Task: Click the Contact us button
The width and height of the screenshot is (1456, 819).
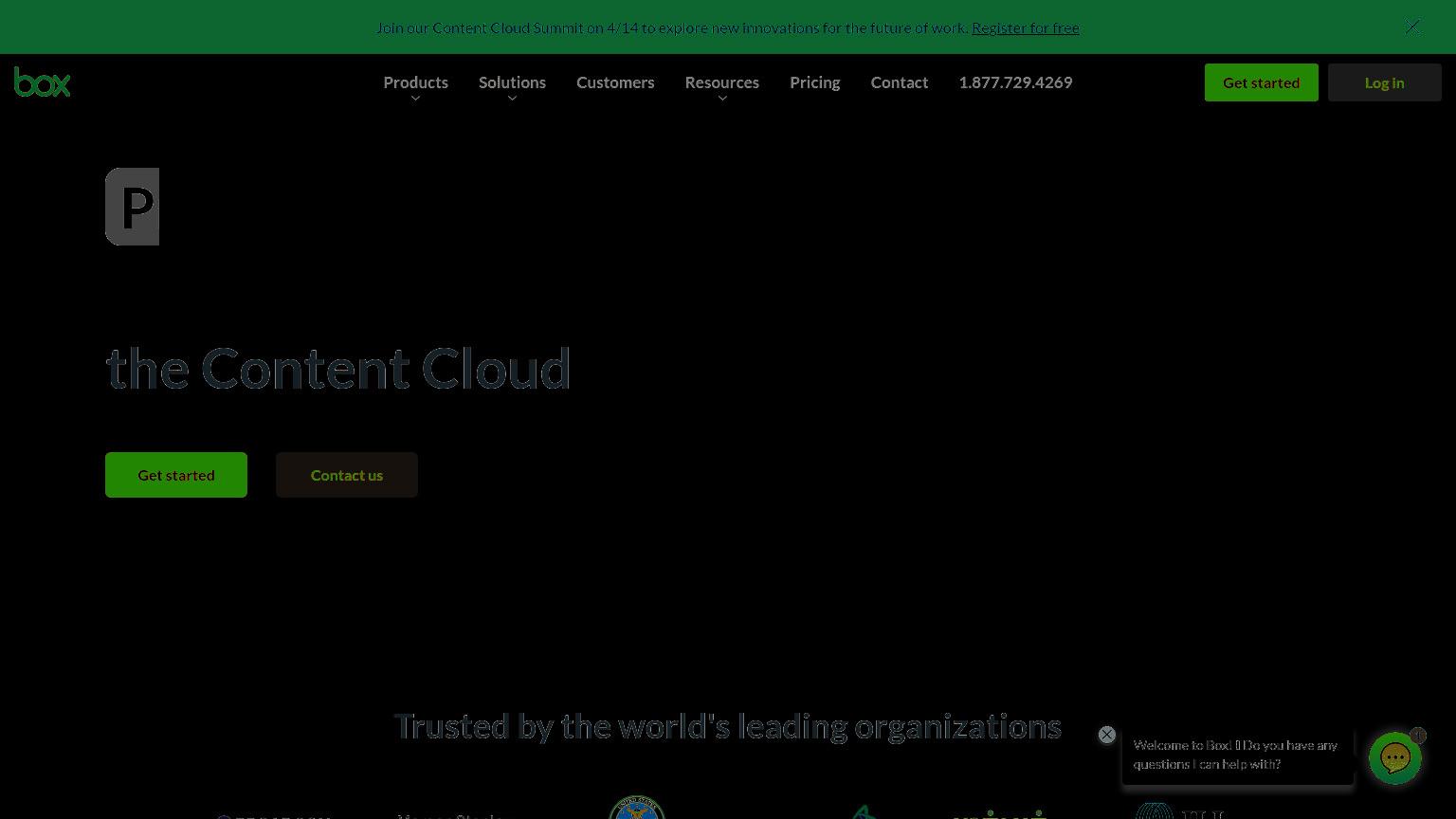Action: [x=347, y=475]
